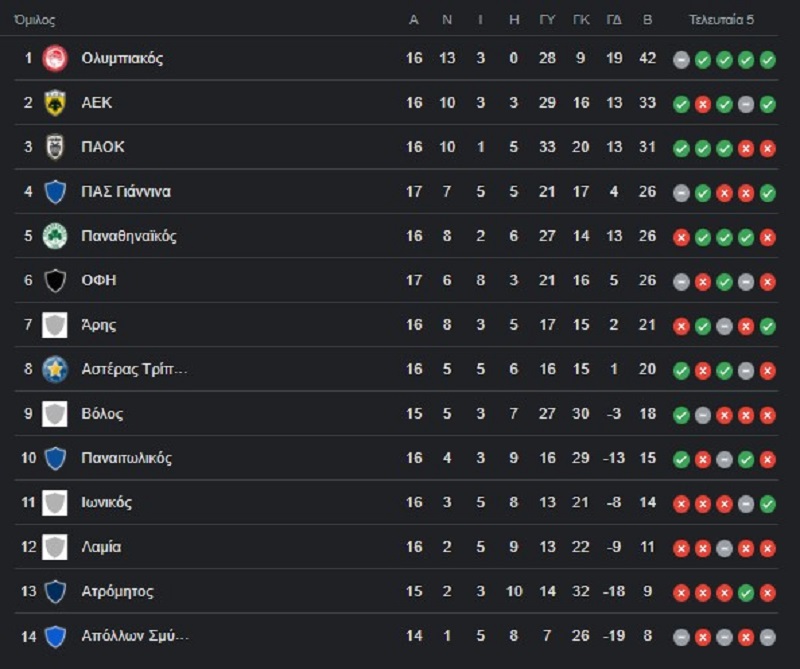Click the Ατρόμητος dark blue shield
The image size is (800, 669).
tap(55, 591)
